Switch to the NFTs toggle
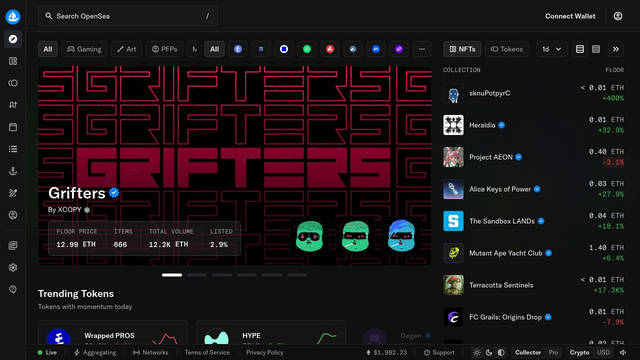This screenshot has width=640, height=360. pyautogui.click(x=462, y=49)
